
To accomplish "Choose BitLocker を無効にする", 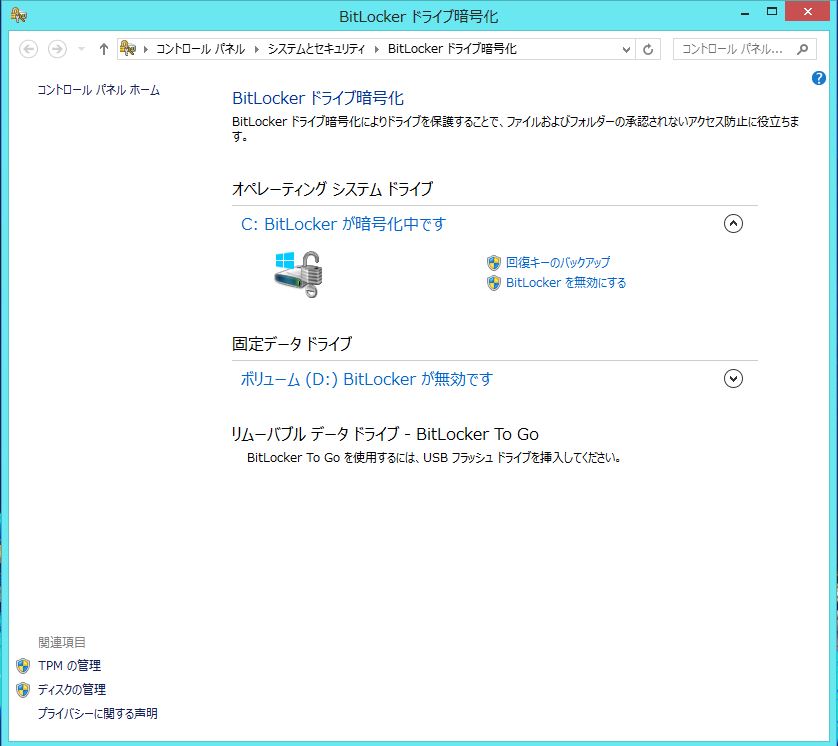I will (566, 283).
